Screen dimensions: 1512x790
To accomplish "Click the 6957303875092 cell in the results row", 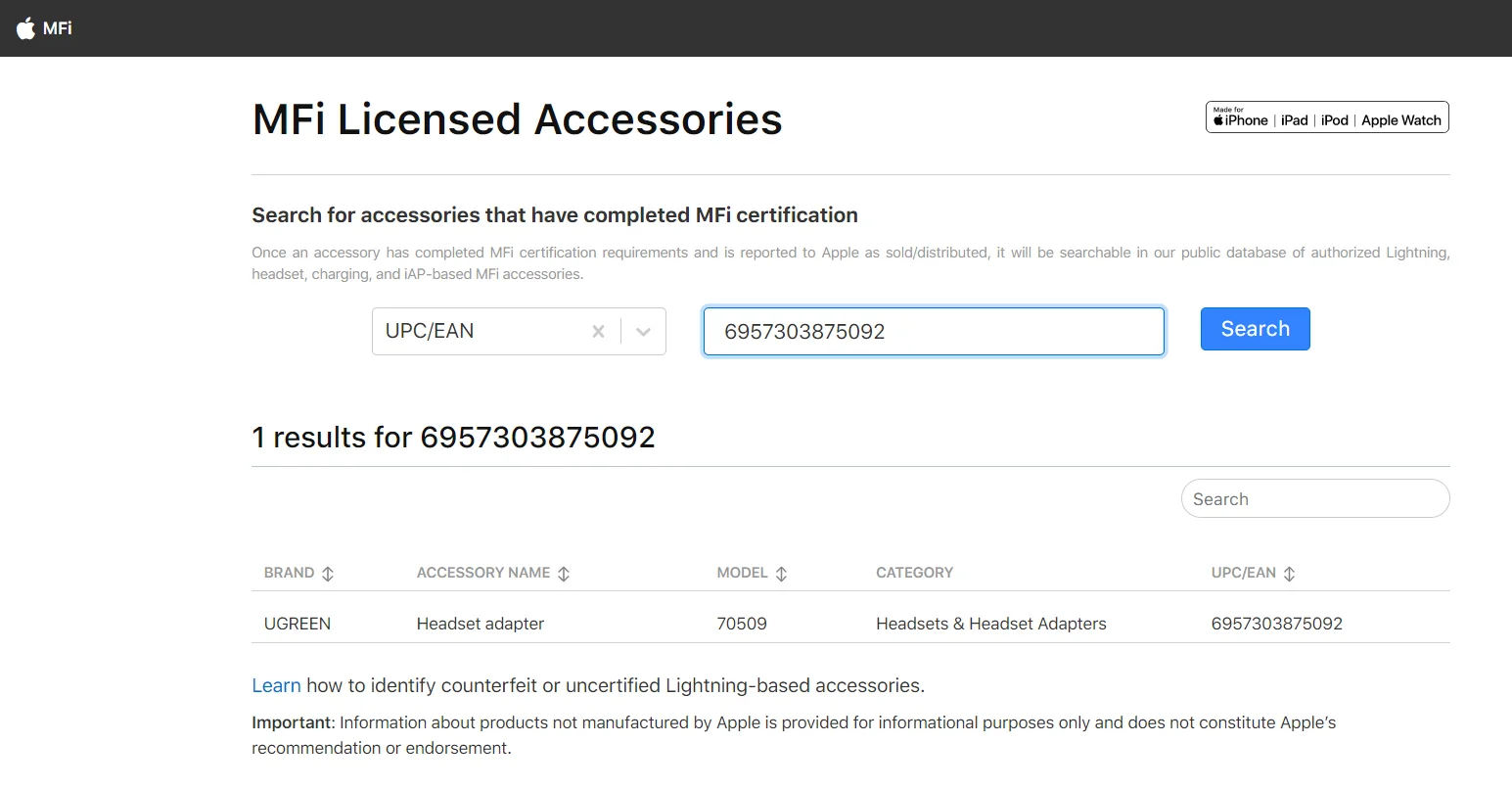I will 1277,624.
